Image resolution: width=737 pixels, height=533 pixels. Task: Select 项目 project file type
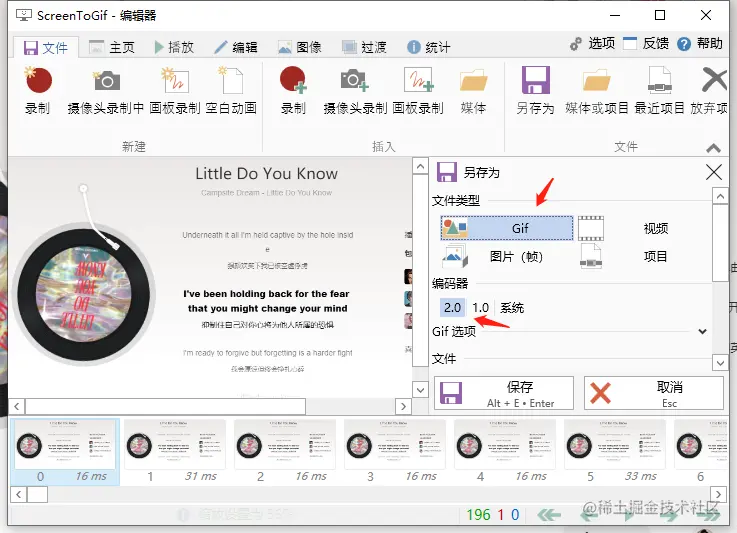tap(644, 256)
